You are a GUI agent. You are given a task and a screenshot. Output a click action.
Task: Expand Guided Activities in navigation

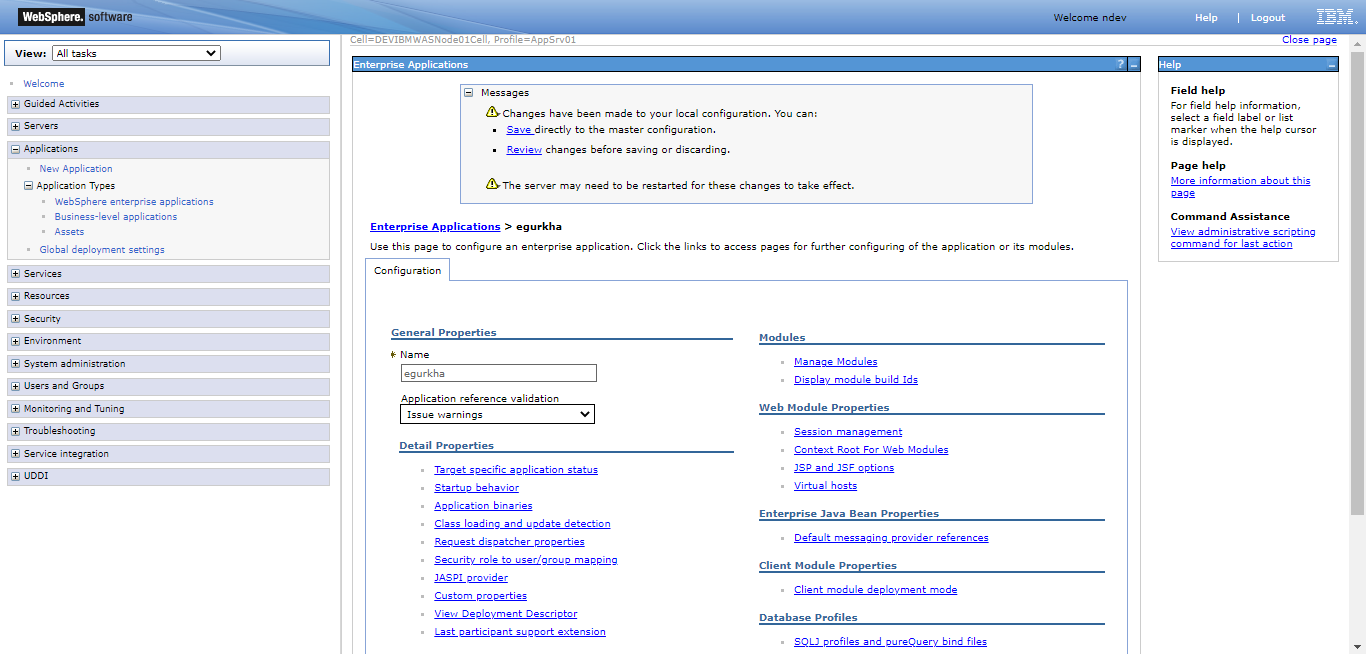click(x=15, y=104)
